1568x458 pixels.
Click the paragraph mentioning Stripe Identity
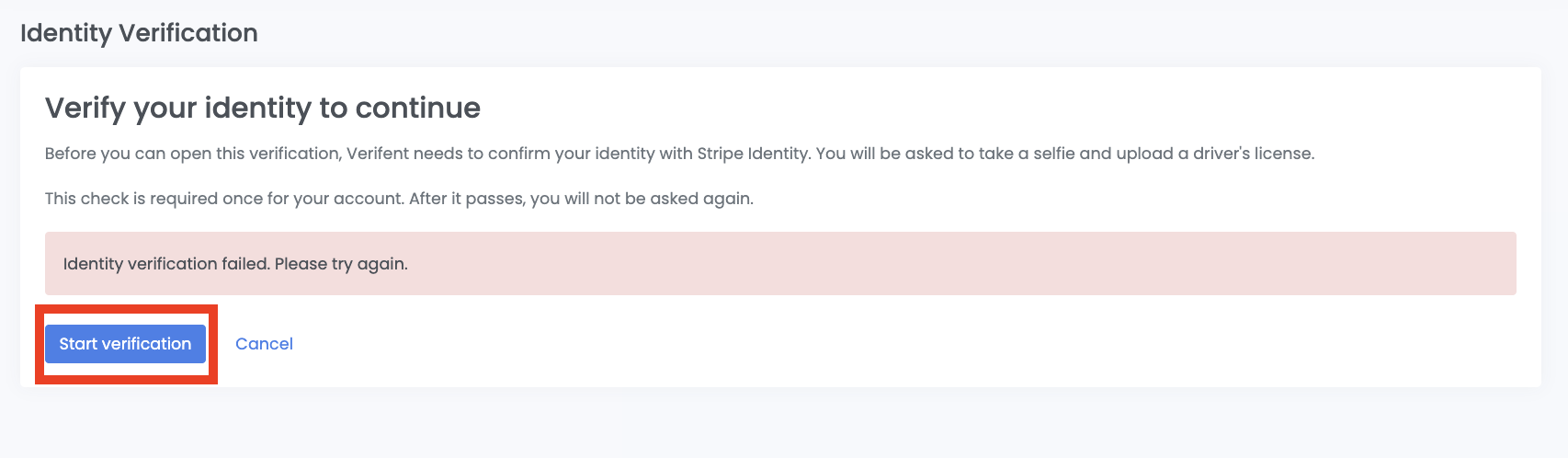point(680,154)
